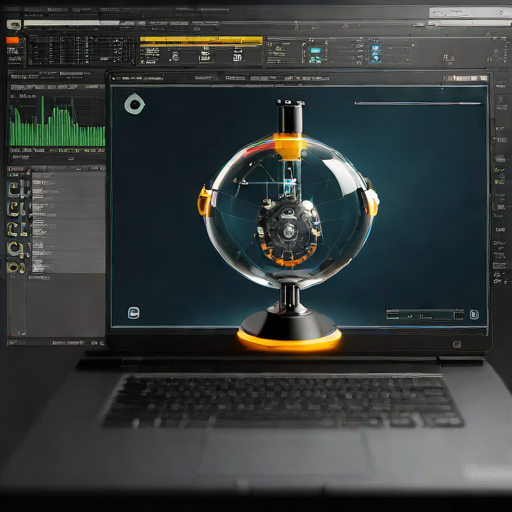The image size is (512, 512).
Task: Click the glass sphere model in the viewport
Action: [289, 213]
